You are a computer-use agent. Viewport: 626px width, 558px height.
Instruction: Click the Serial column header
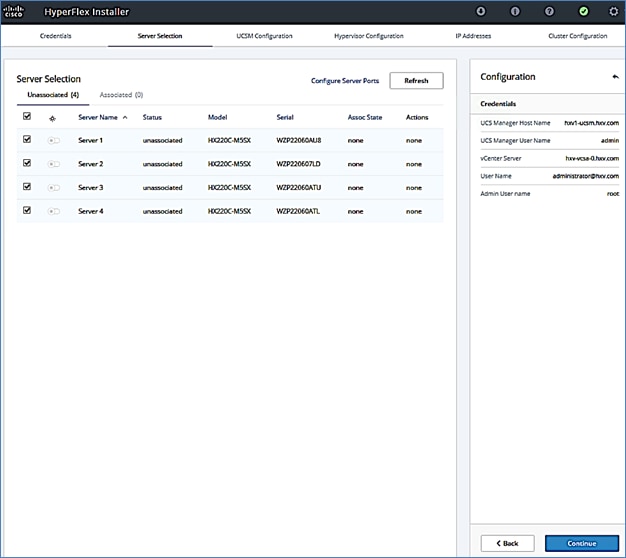[x=285, y=117]
